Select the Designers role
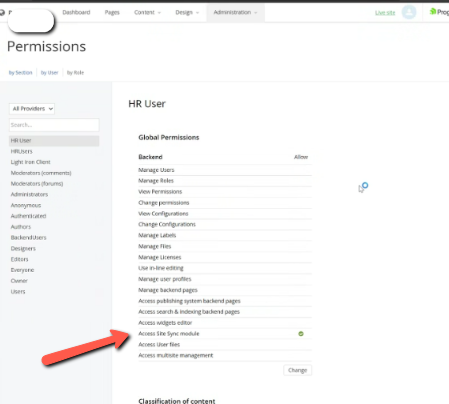The image size is (449, 404). (x=23, y=248)
